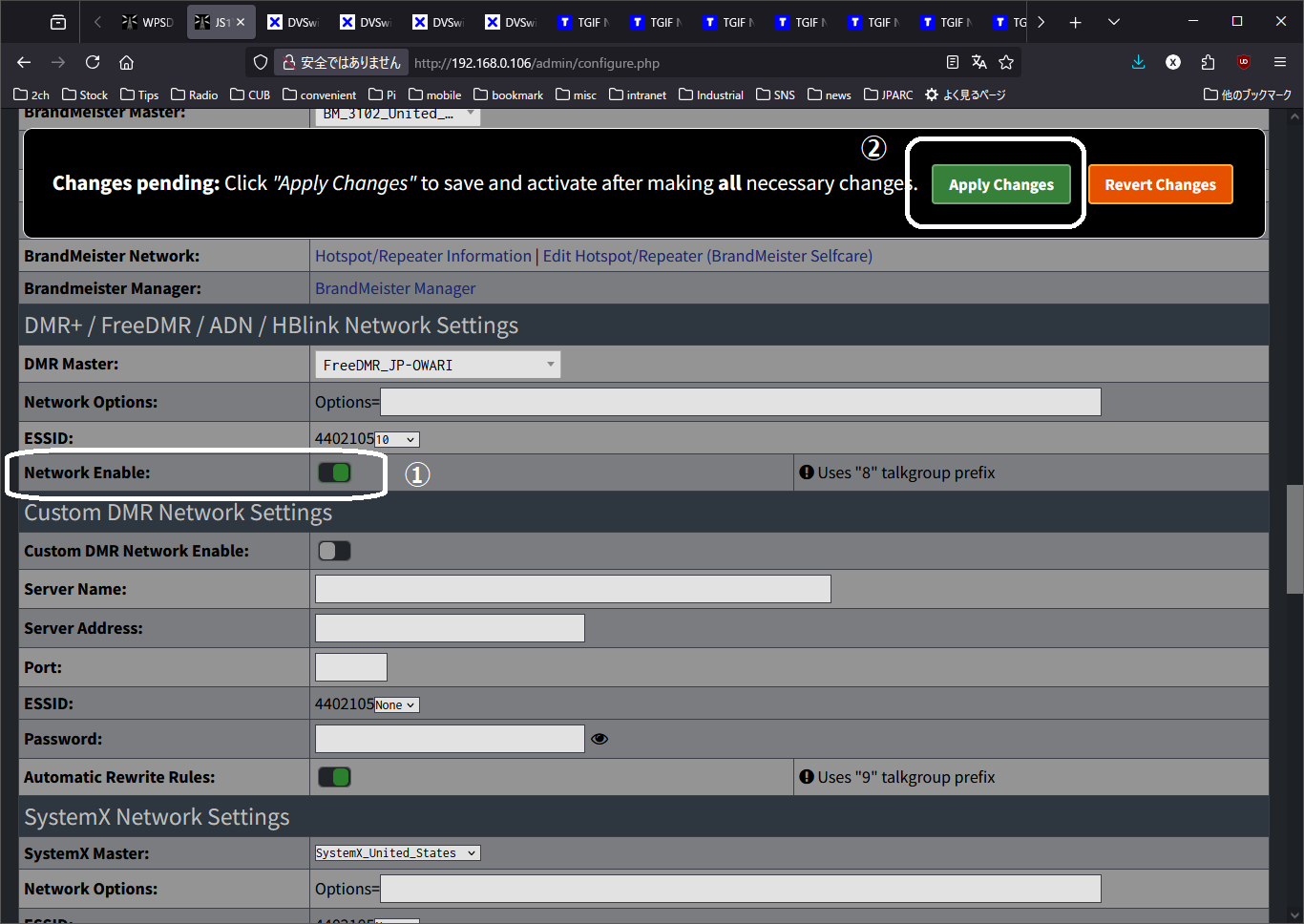
Task: Focus SystemX Network Options input field
Action: pyautogui.click(x=740, y=889)
